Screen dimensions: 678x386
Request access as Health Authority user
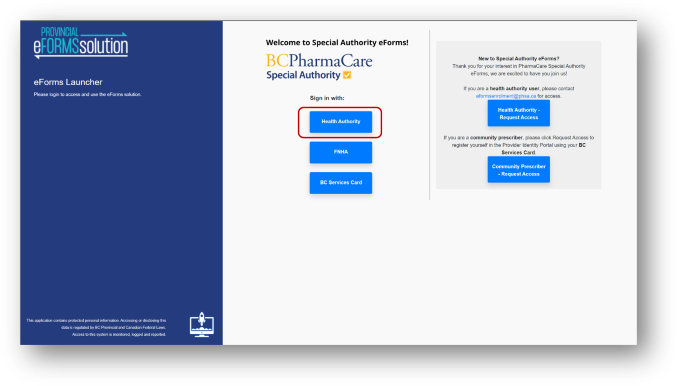click(x=518, y=113)
